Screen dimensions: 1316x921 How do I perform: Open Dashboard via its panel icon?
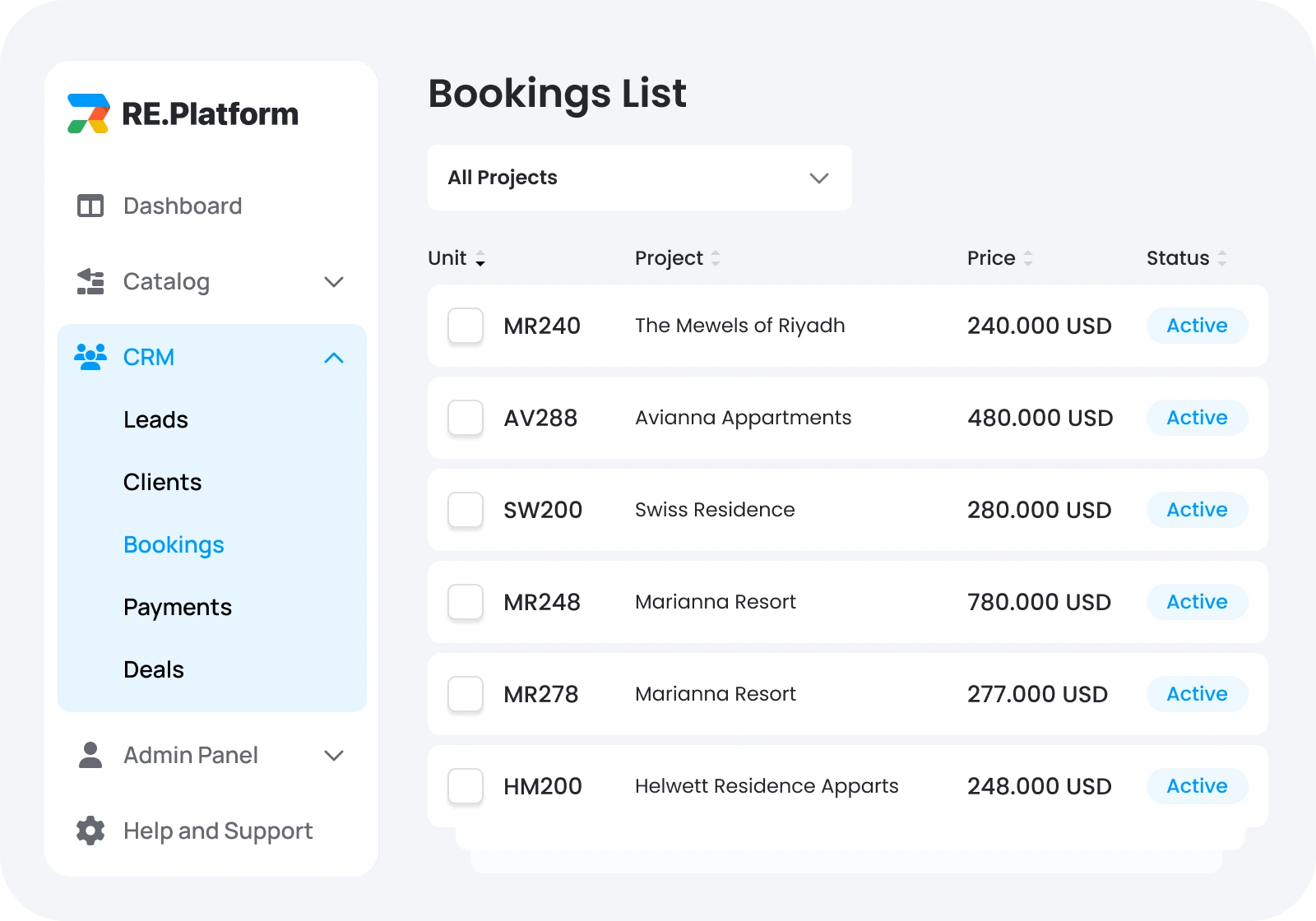coord(90,206)
